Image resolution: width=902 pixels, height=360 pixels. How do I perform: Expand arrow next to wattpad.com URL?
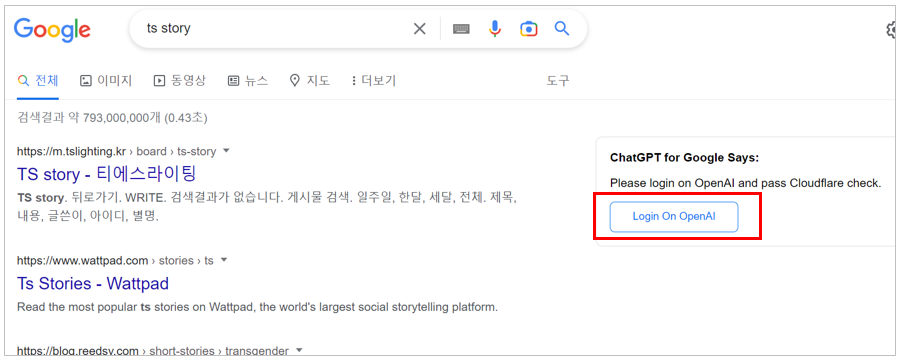click(224, 261)
